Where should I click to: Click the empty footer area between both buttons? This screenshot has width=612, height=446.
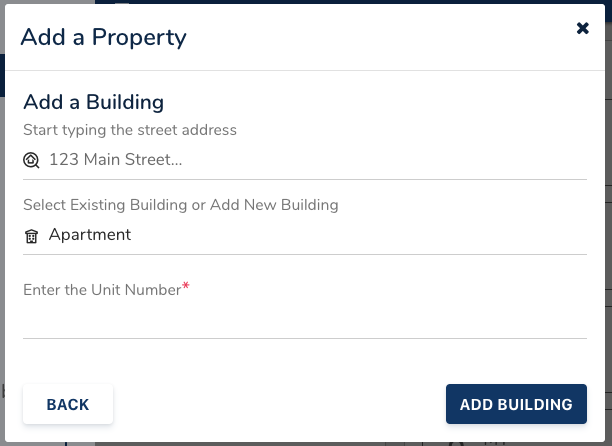[280, 404]
